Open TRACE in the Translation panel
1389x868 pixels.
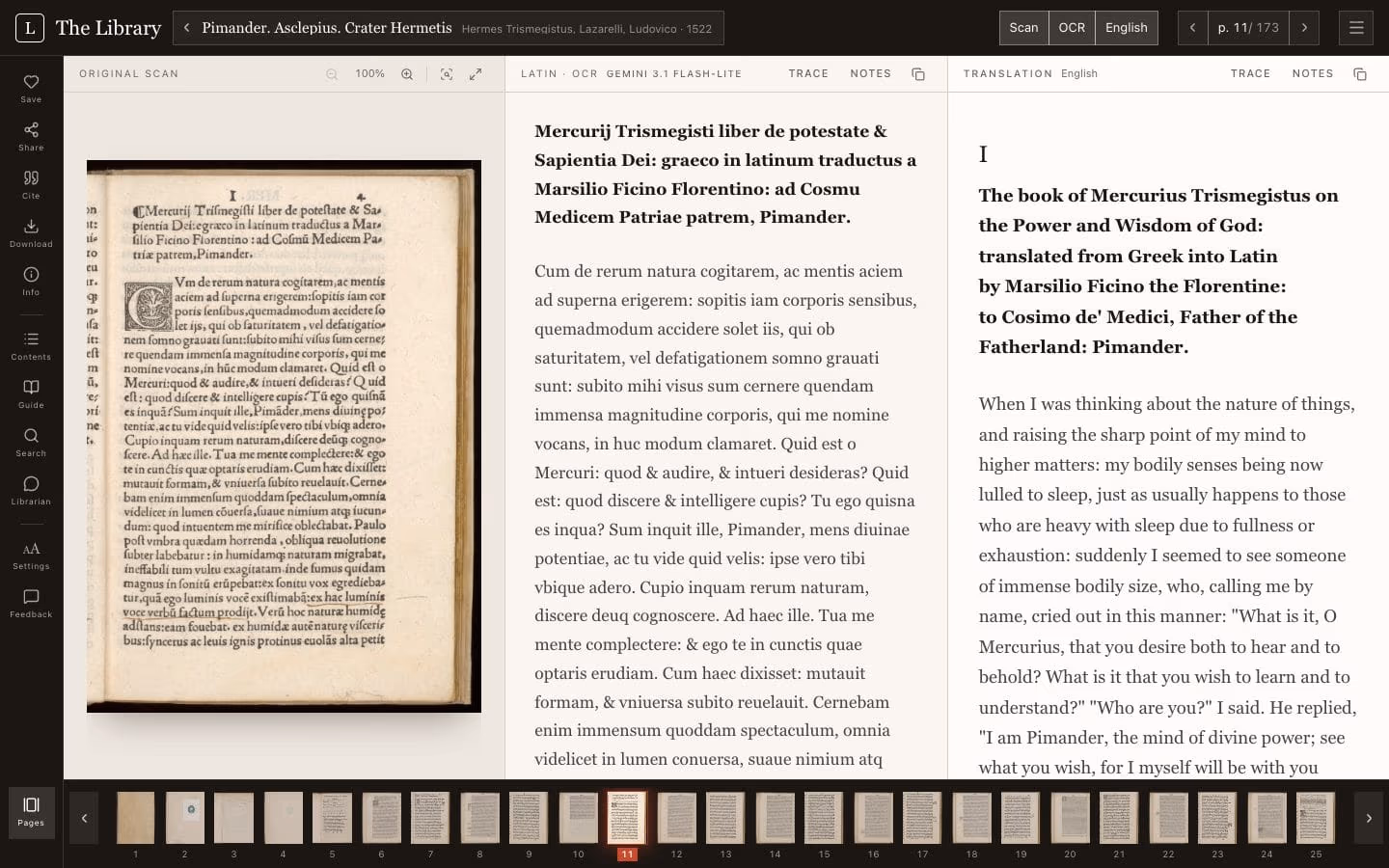tap(1250, 73)
